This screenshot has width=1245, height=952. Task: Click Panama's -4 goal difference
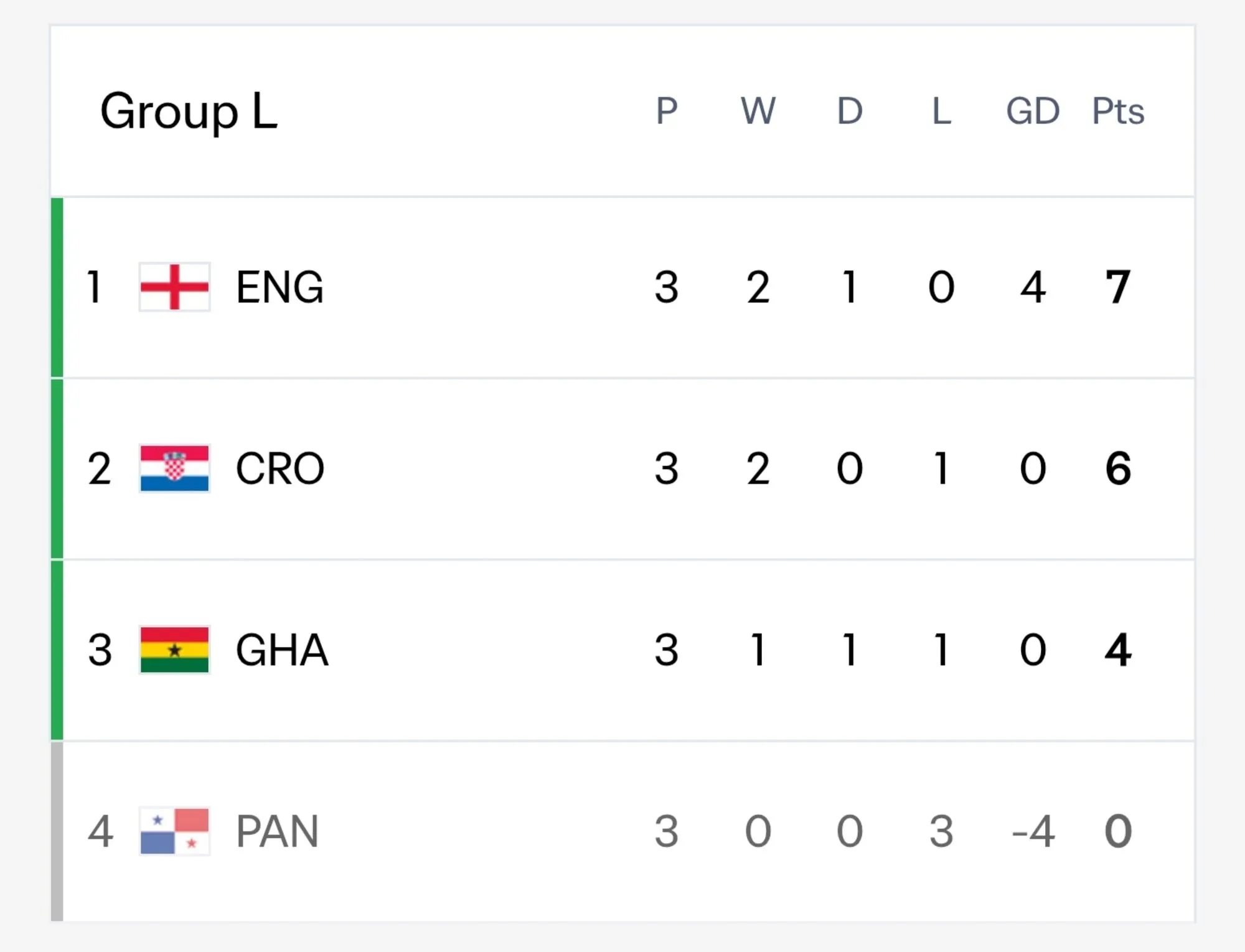click(x=1033, y=831)
